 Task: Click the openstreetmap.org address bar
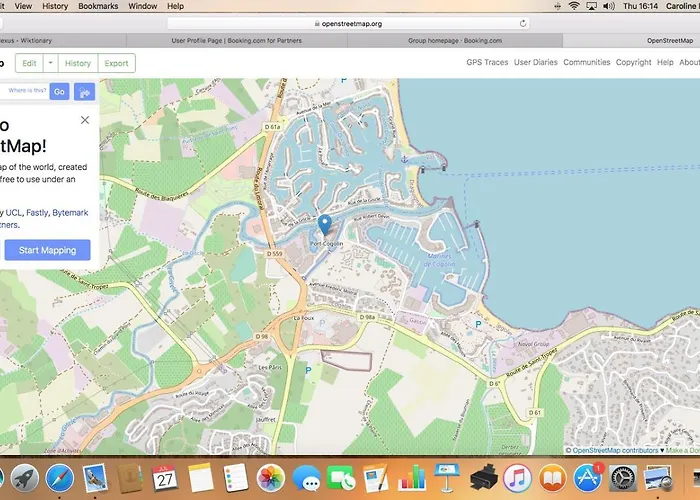point(348,24)
